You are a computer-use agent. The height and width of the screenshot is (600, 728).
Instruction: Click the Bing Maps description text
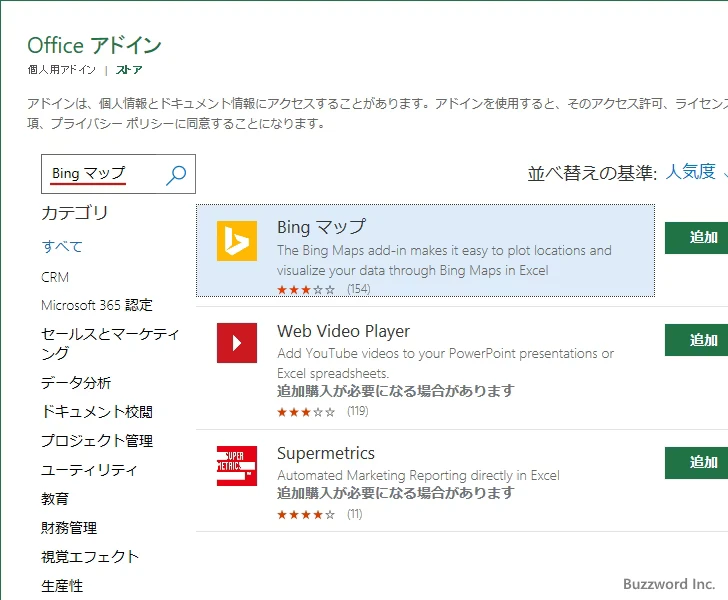pyautogui.click(x=444, y=260)
